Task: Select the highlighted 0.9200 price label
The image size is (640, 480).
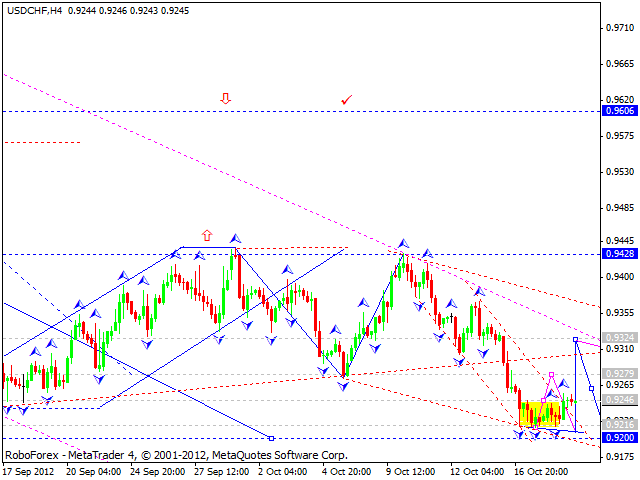Action: [619, 438]
